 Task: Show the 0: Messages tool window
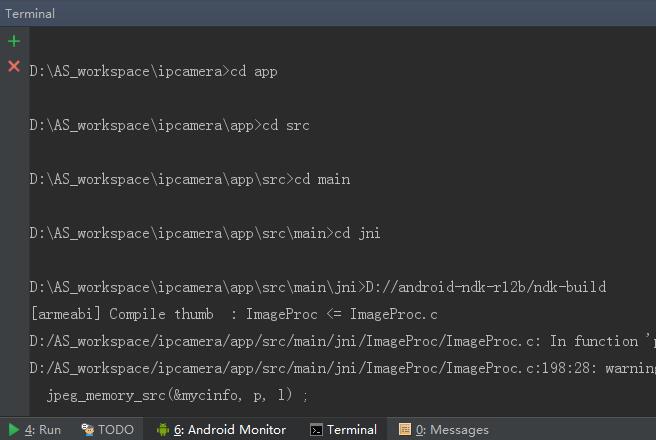pyautogui.click(x=452, y=430)
